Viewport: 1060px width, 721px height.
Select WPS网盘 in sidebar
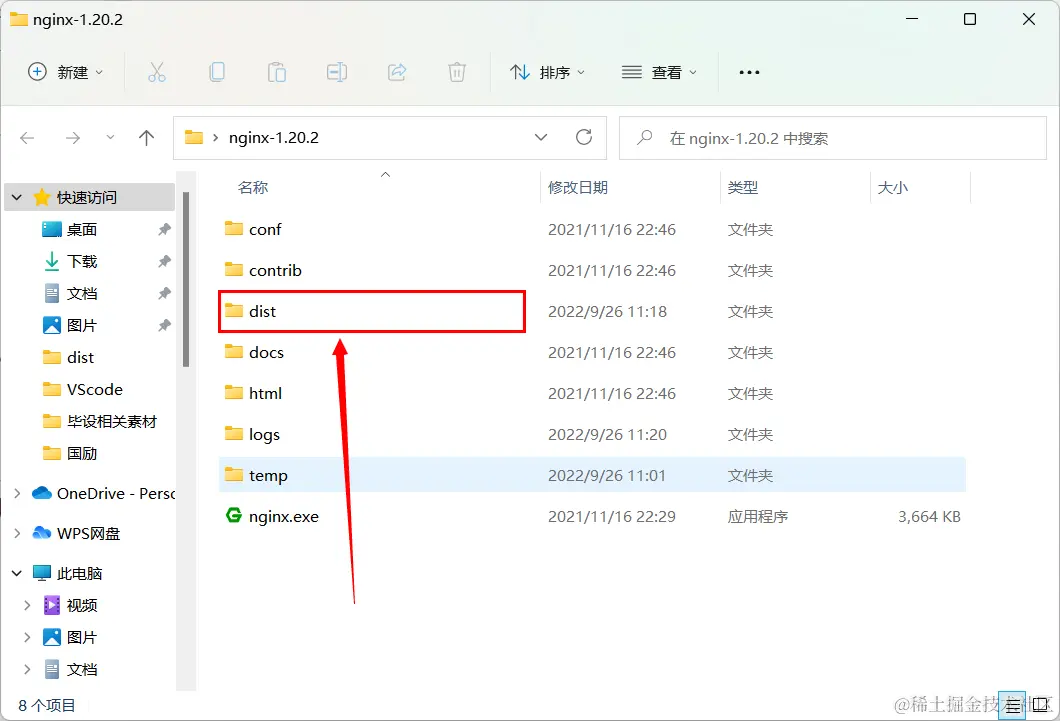click(x=89, y=534)
